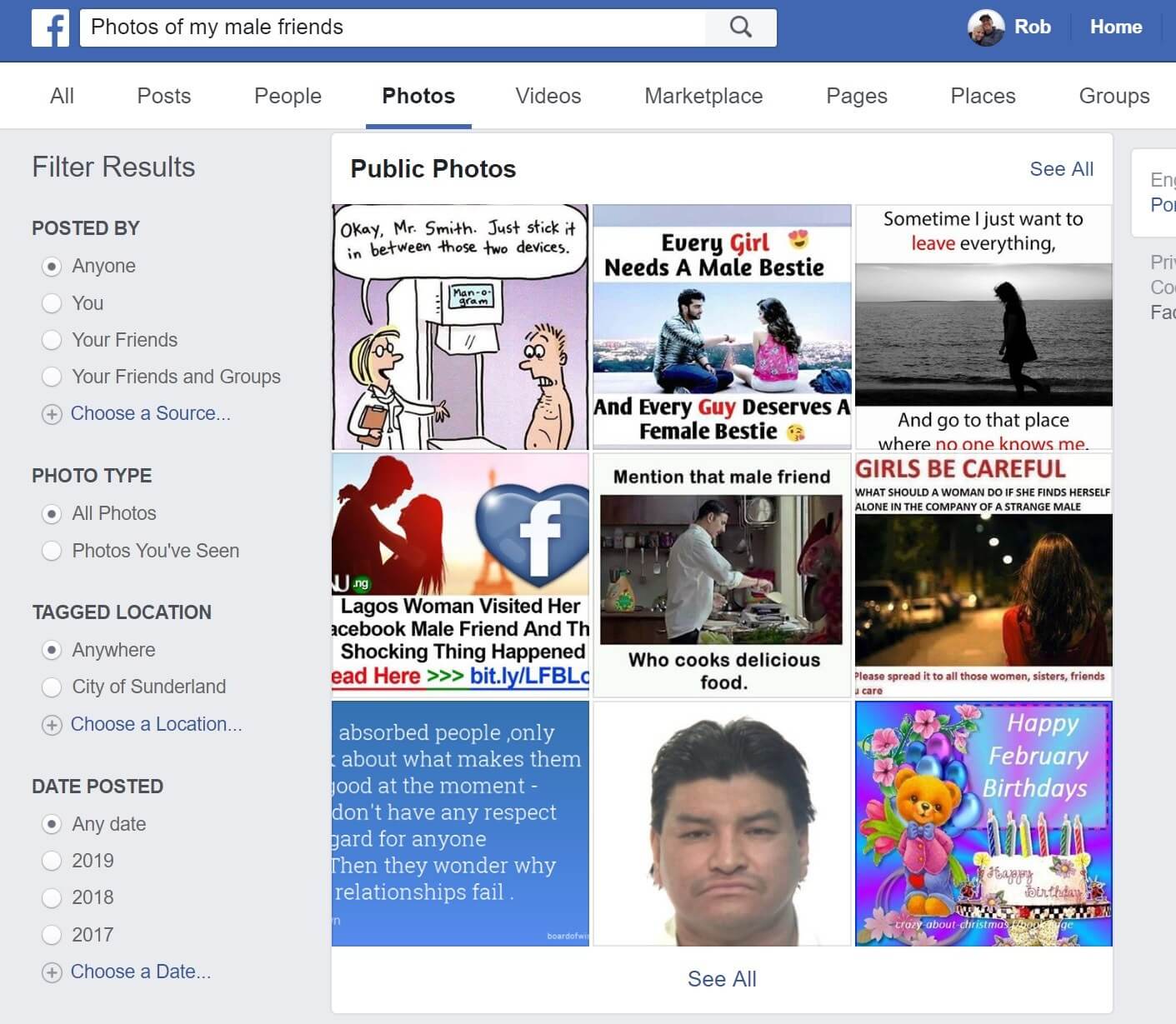Screen dimensions: 1176x1024
Task: Open the People tab
Action: 288,96
